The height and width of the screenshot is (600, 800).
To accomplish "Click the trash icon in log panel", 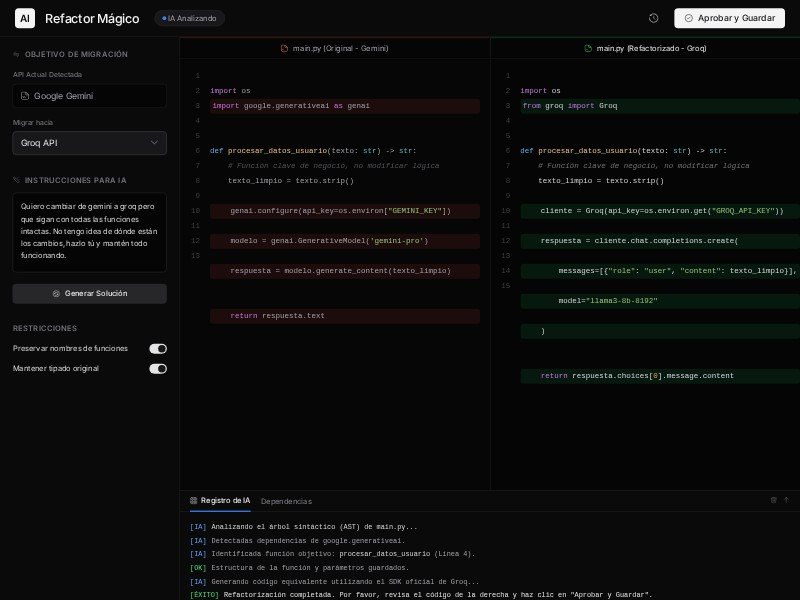I will (773, 500).
